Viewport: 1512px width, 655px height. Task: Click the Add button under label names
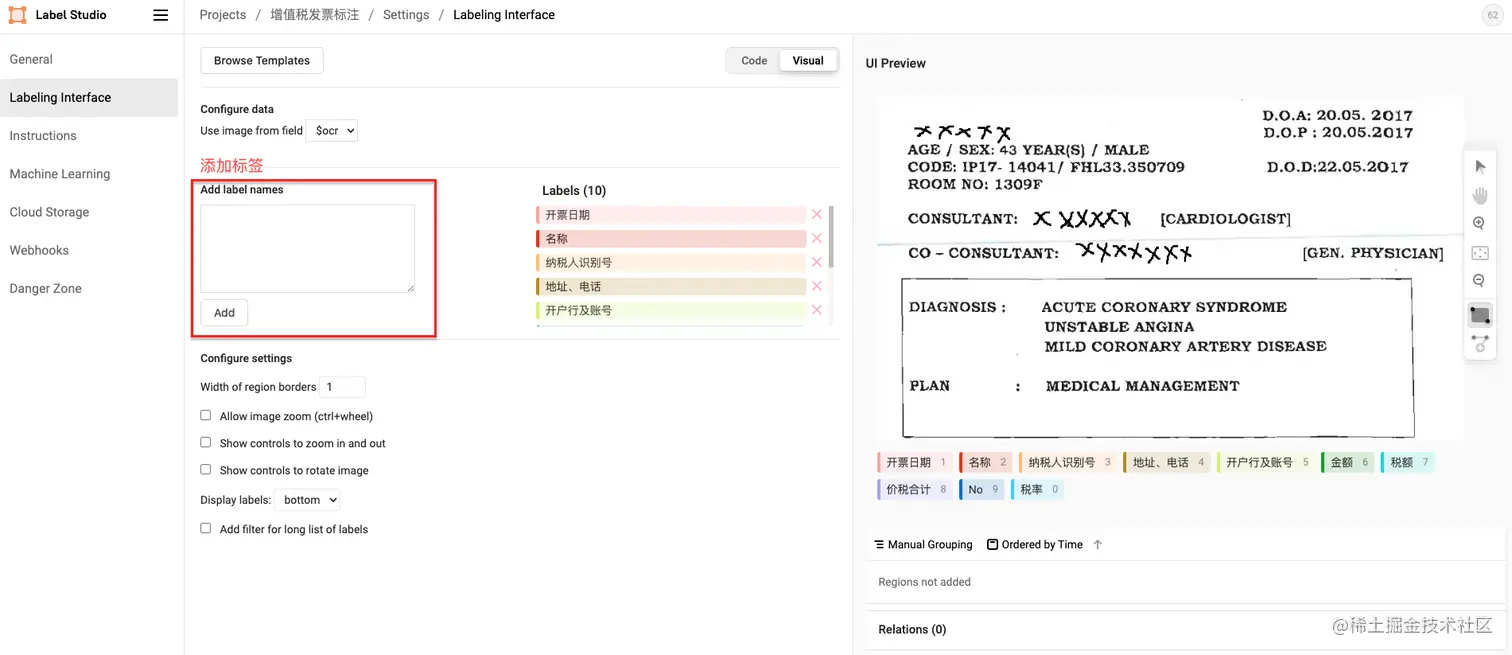click(x=224, y=313)
